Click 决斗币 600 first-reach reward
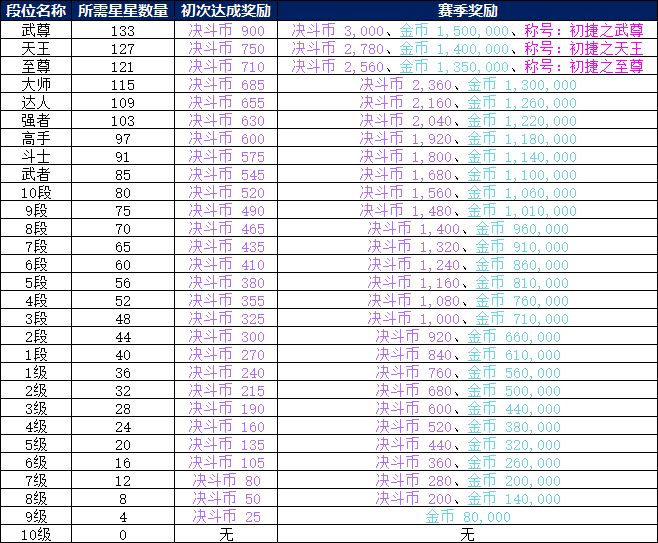Screen dimensions: 658x543 click(226, 138)
